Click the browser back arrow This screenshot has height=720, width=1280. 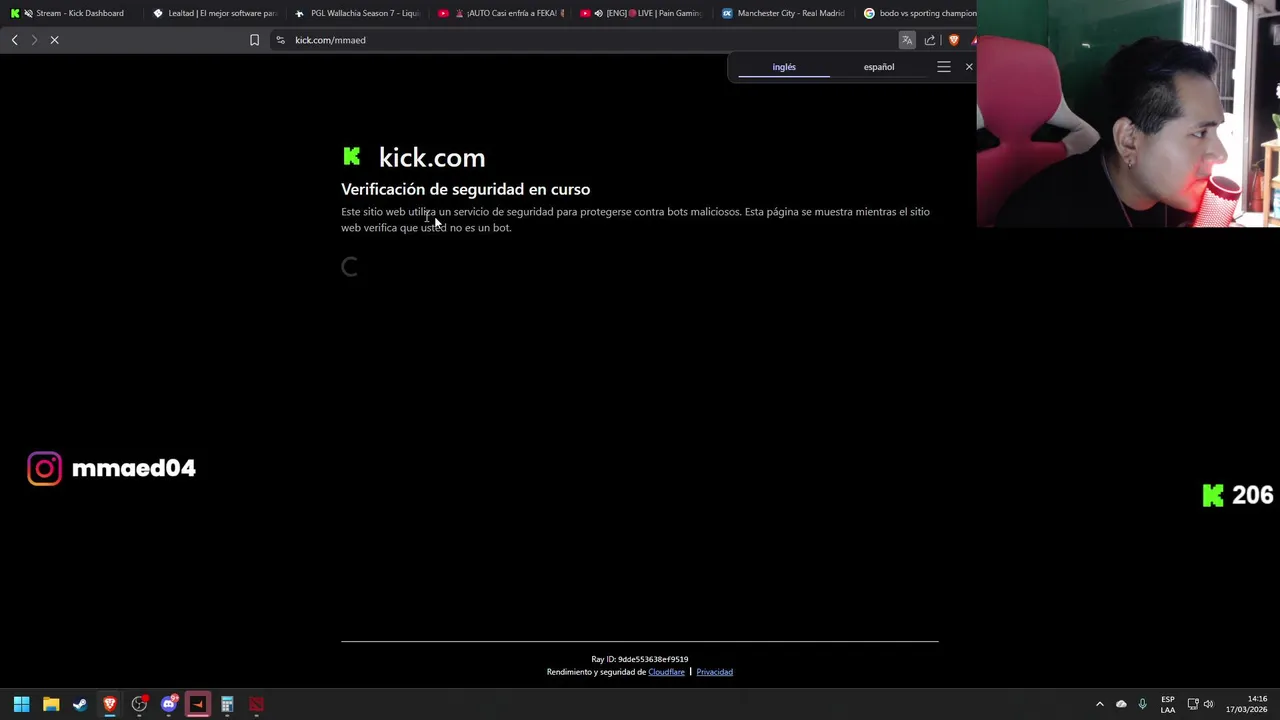click(15, 40)
